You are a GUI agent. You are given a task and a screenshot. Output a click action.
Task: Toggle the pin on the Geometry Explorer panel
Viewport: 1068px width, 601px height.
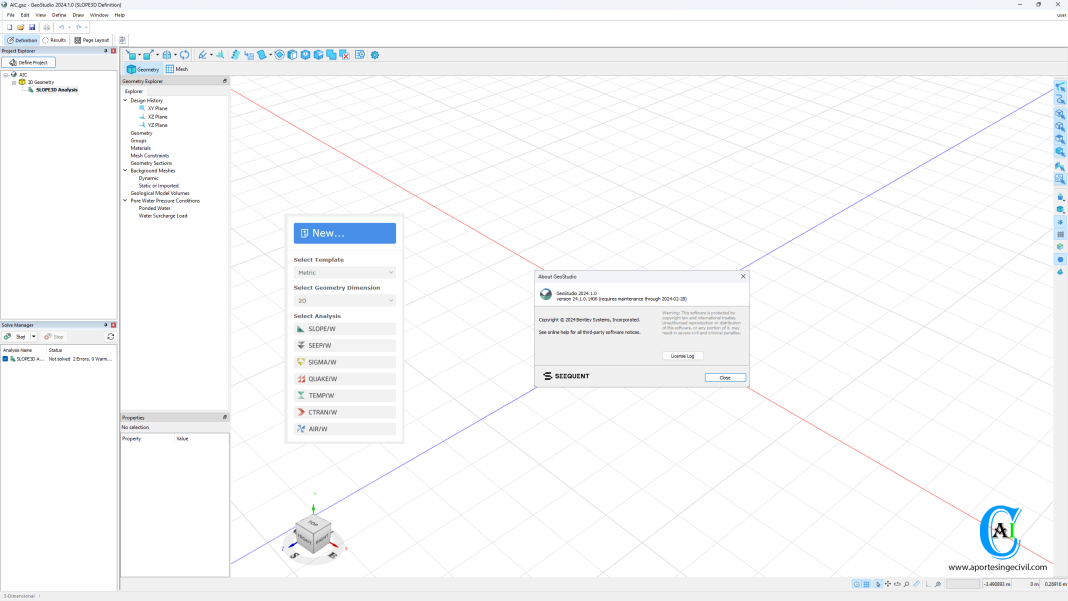point(226,81)
